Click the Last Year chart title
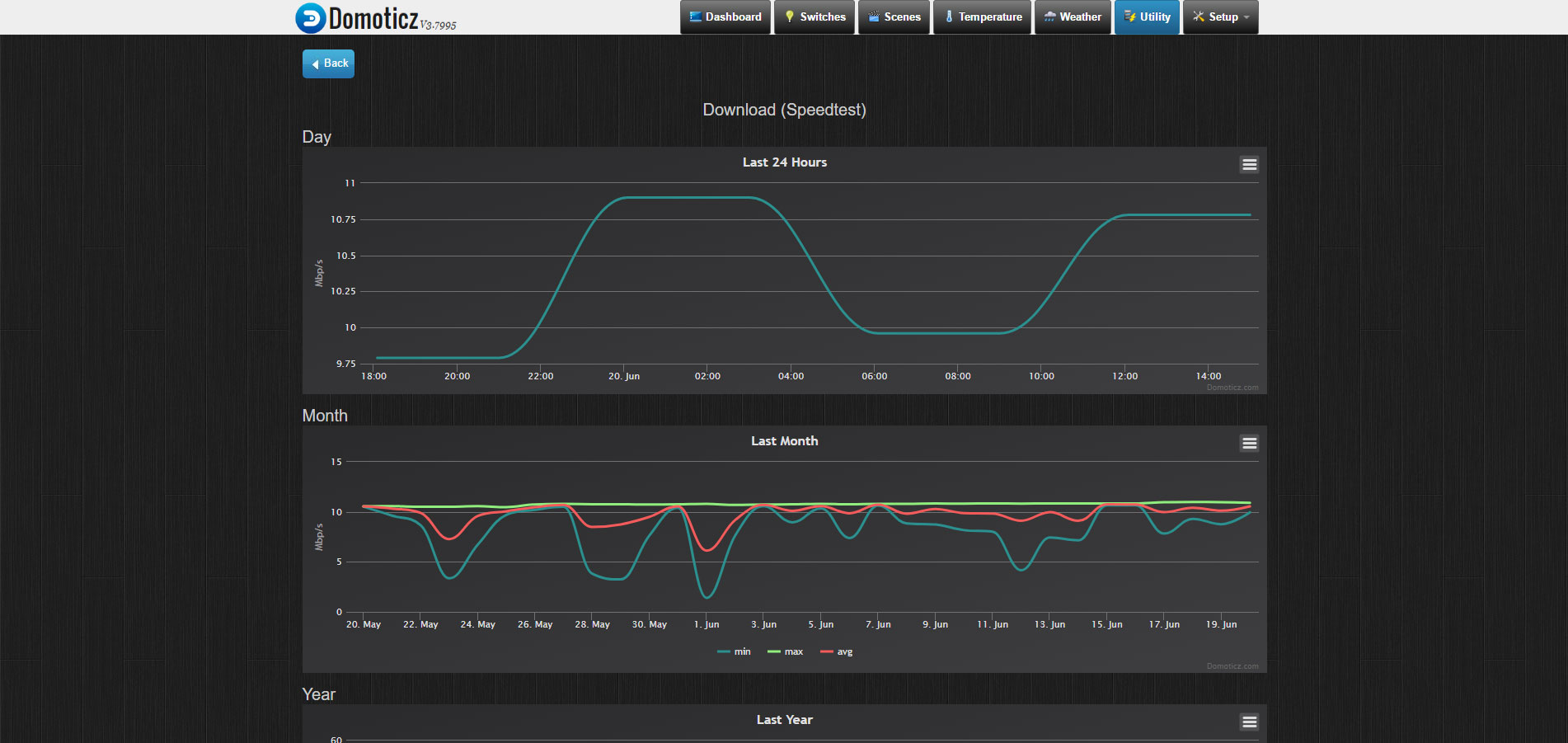Viewport: 1568px width, 743px height. click(785, 720)
